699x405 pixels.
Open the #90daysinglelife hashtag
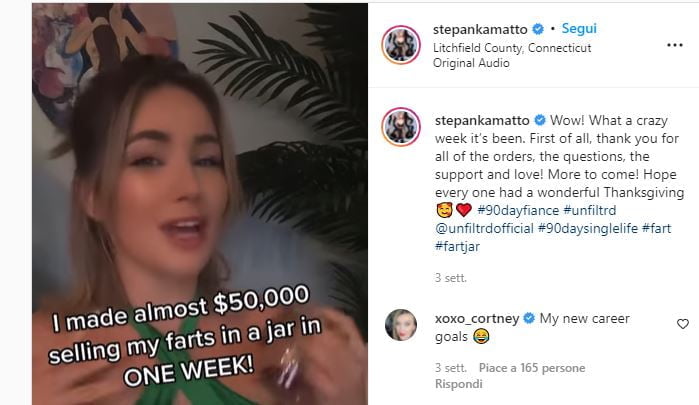click(x=588, y=228)
